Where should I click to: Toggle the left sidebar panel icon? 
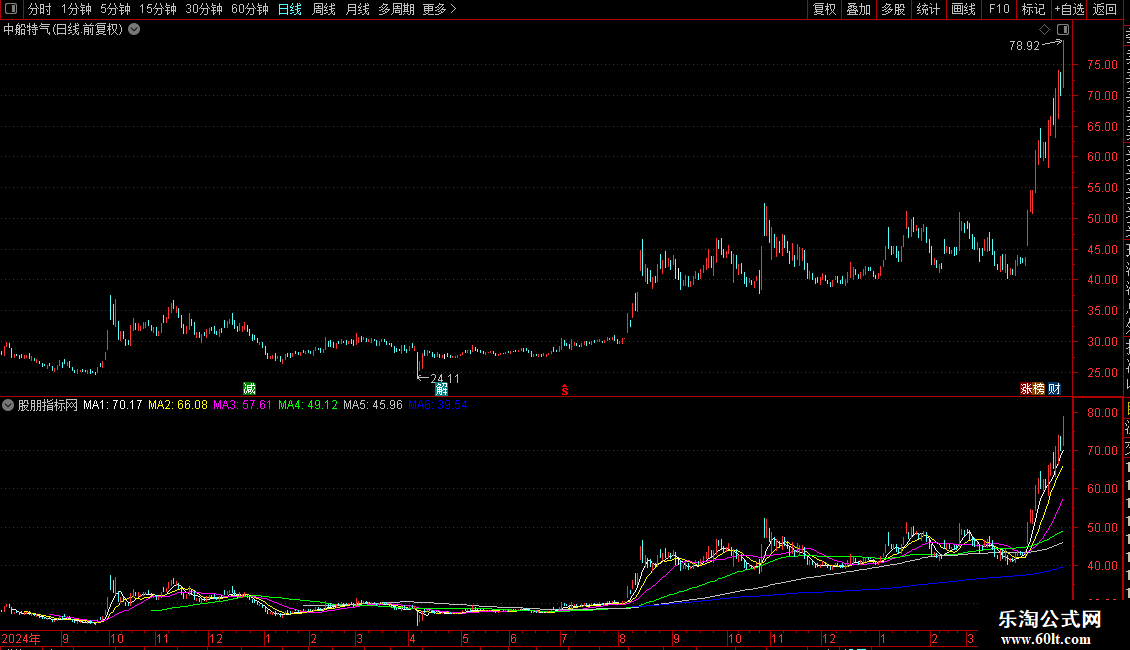(11, 9)
